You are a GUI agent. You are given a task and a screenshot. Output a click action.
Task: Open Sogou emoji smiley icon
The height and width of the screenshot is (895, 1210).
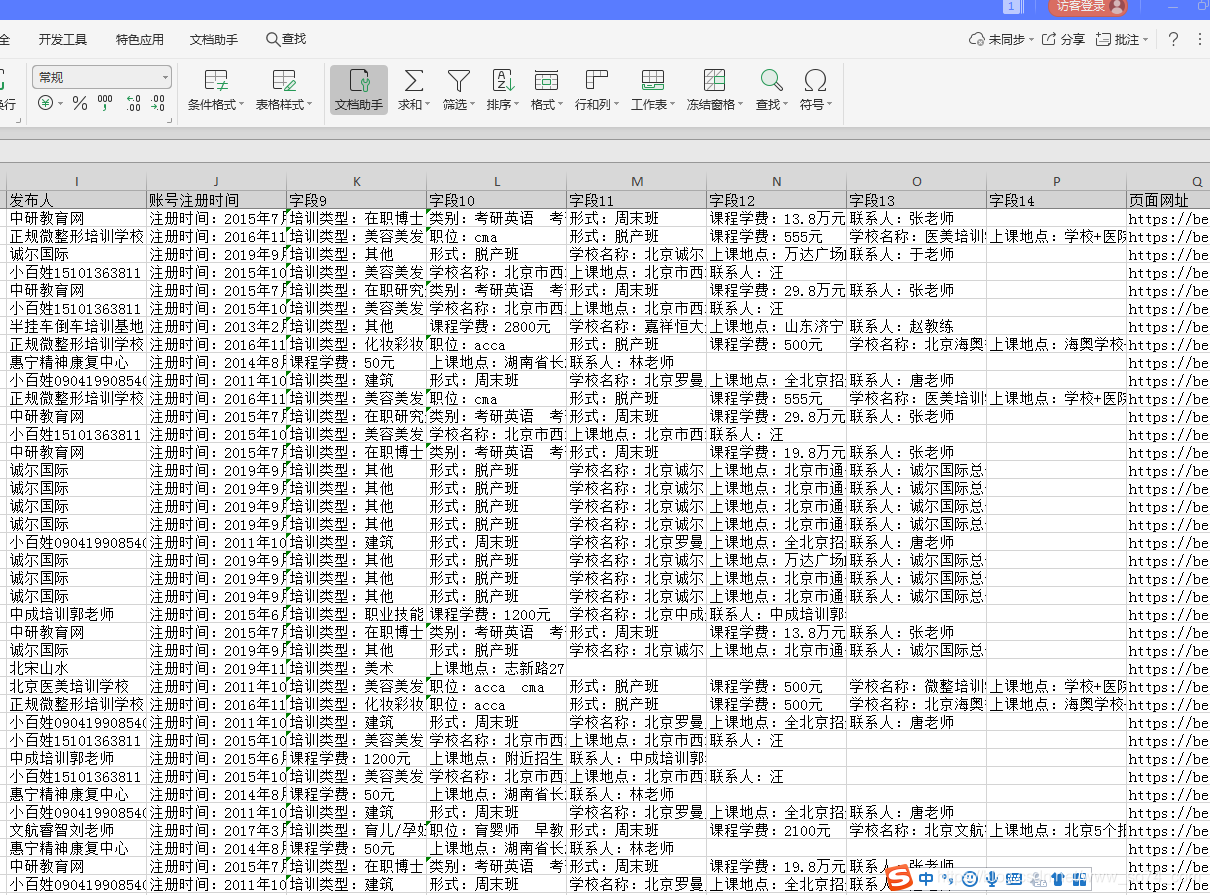pos(969,879)
